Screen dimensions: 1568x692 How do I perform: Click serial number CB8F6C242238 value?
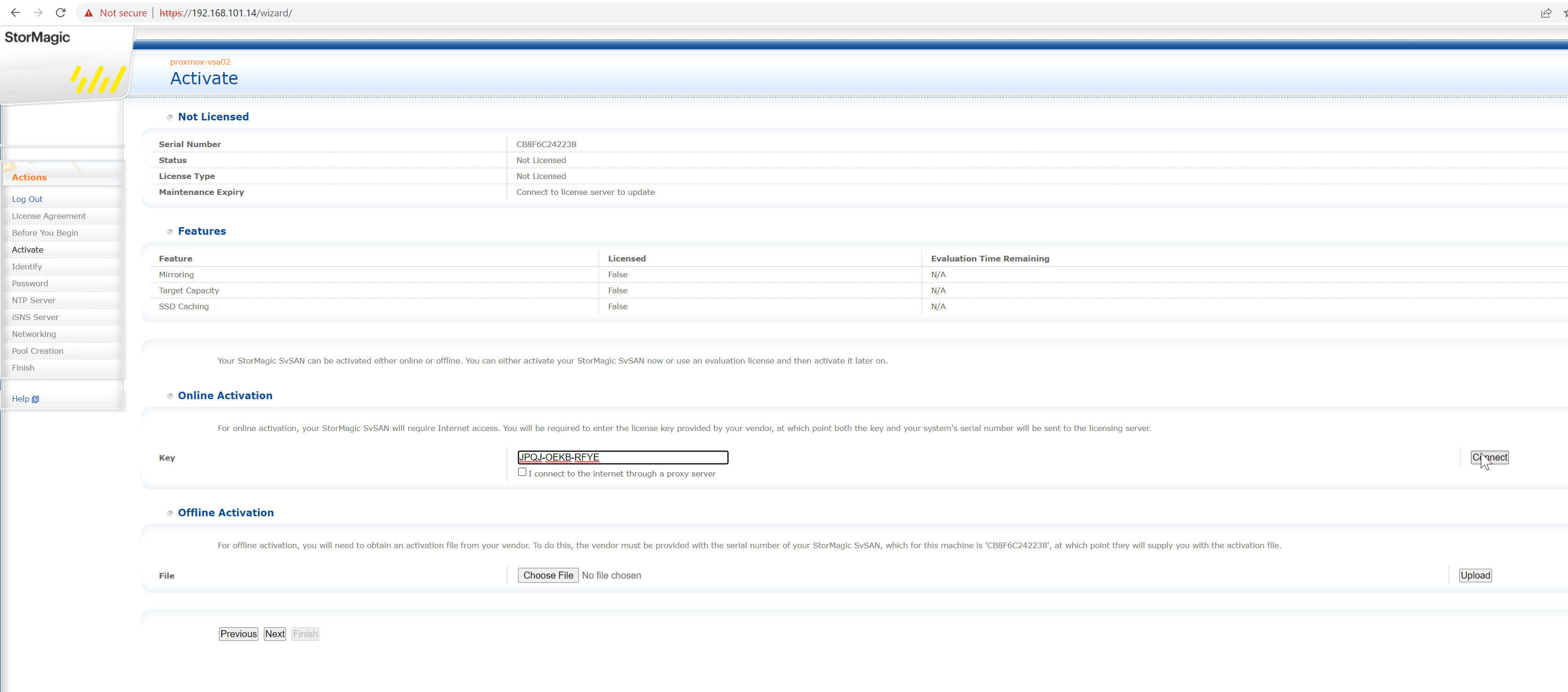(x=546, y=144)
